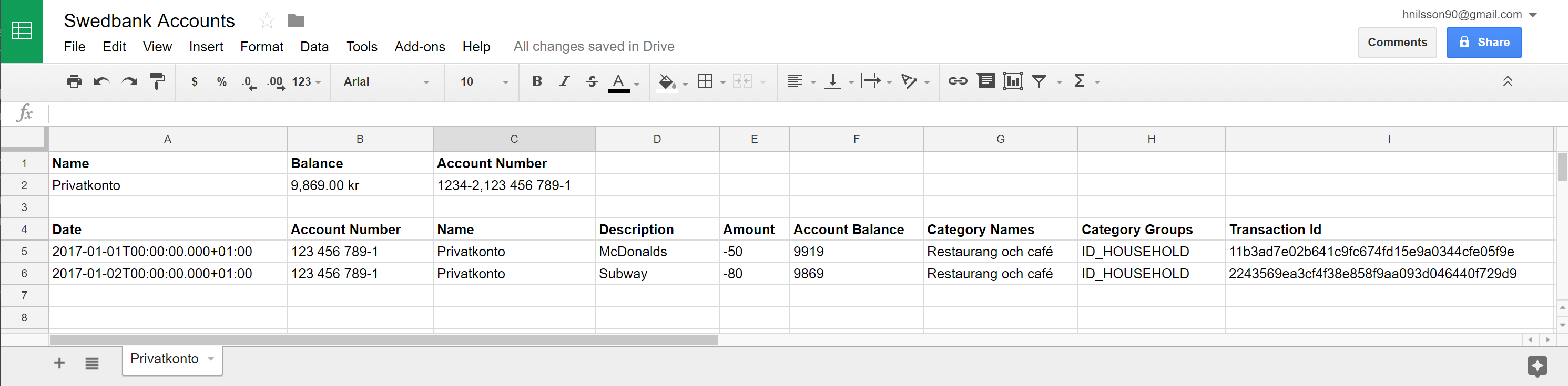The width and height of the screenshot is (1568, 386).
Task: Select column C header
Action: [x=514, y=139]
